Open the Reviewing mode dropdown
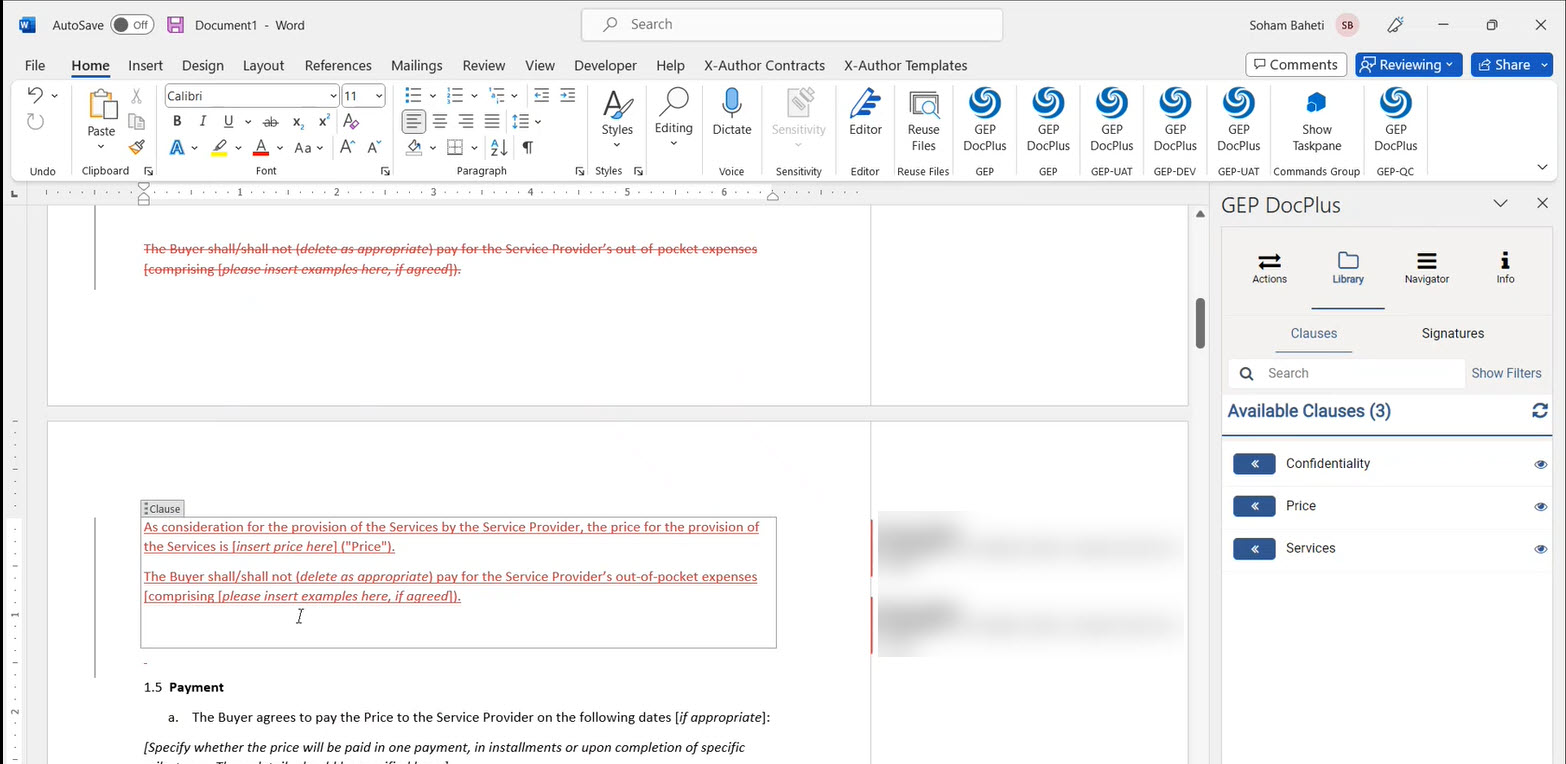 click(x=1408, y=65)
